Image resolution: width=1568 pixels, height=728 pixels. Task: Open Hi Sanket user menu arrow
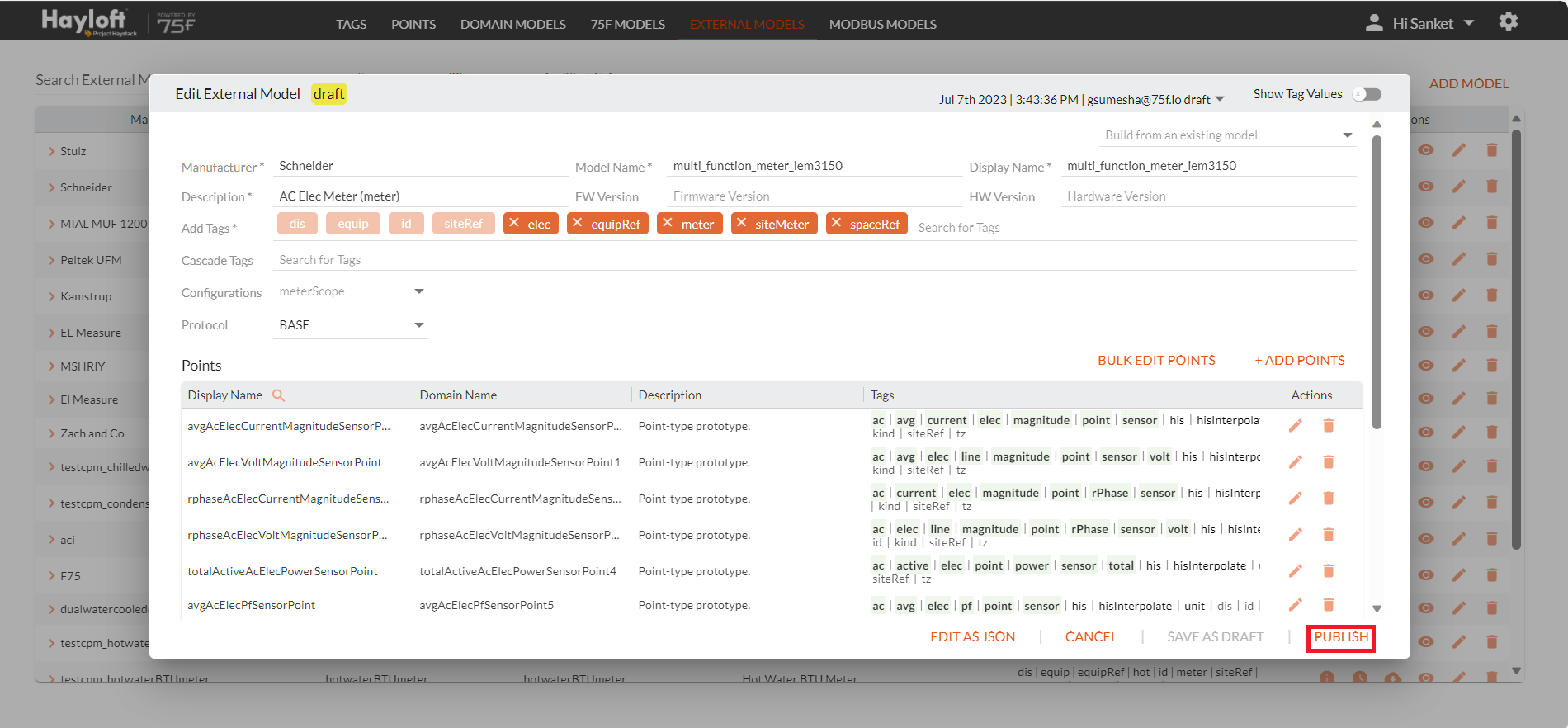[x=1469, y=23]
